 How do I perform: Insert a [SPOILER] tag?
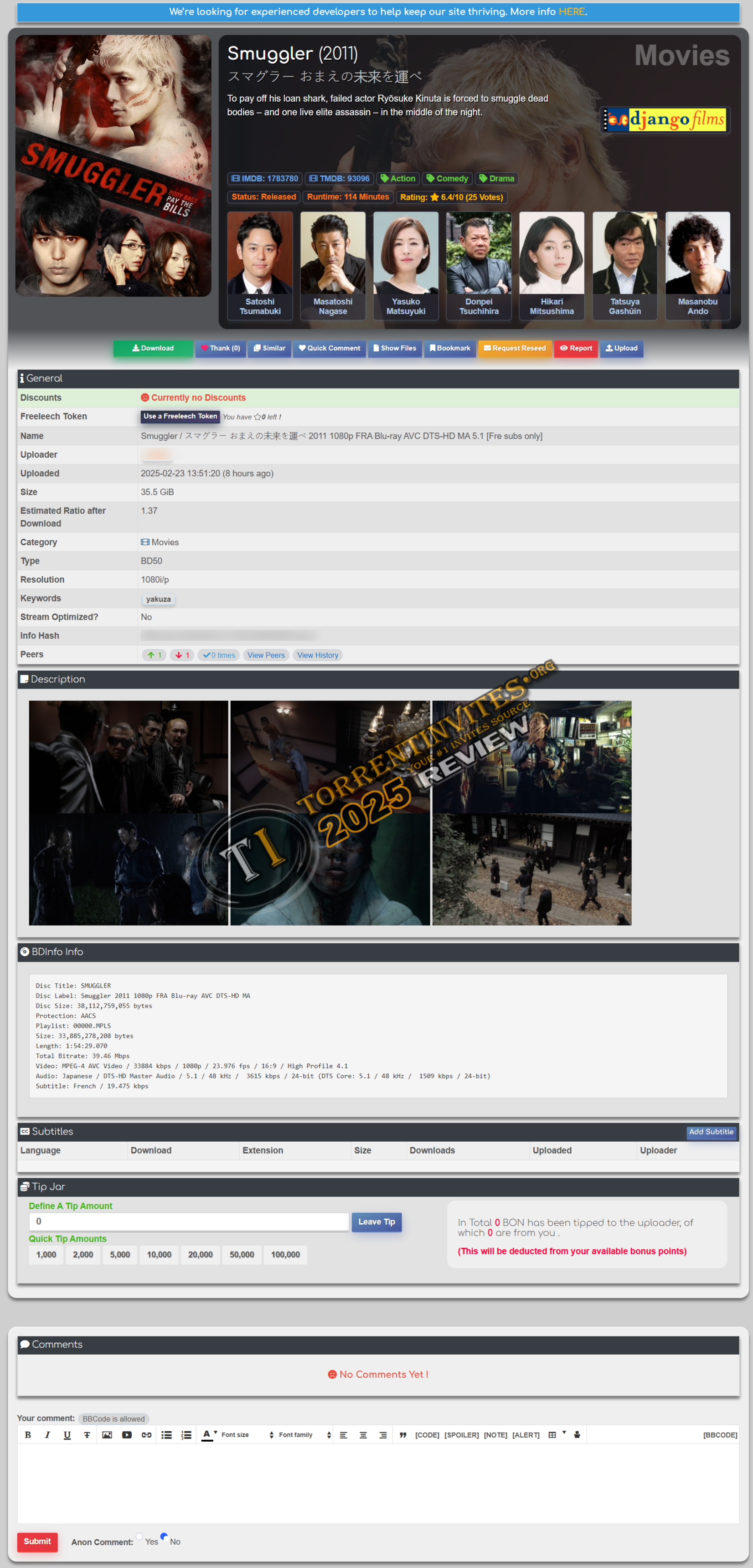pos(461,1435)
